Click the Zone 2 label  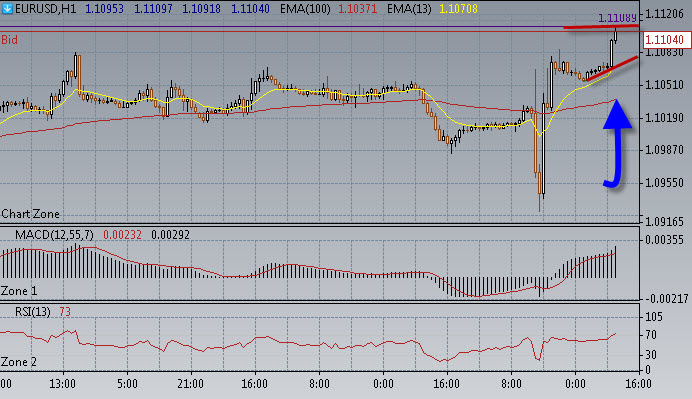click(19, 362)
